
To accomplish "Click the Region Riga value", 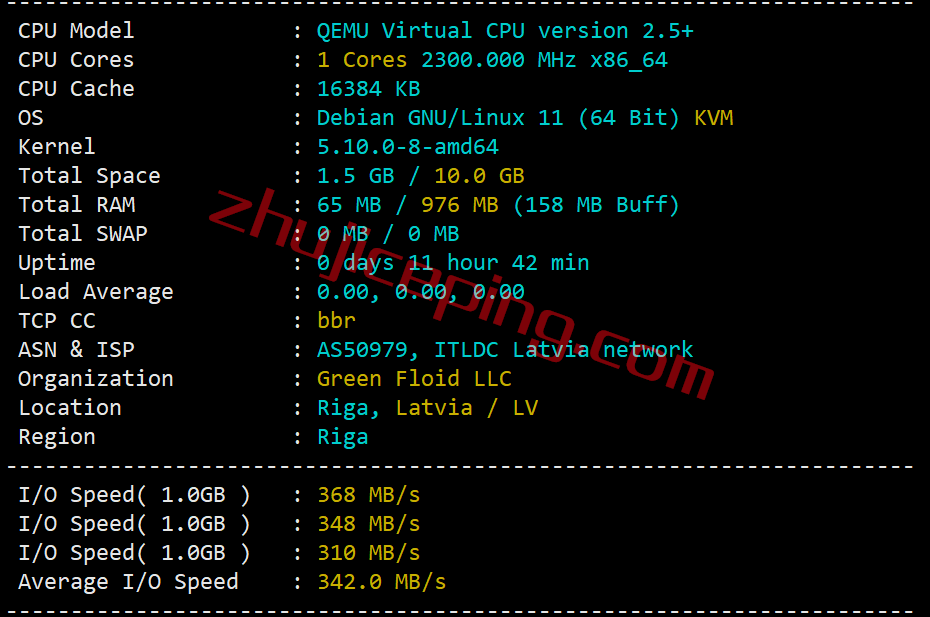I will click(342, 437).
